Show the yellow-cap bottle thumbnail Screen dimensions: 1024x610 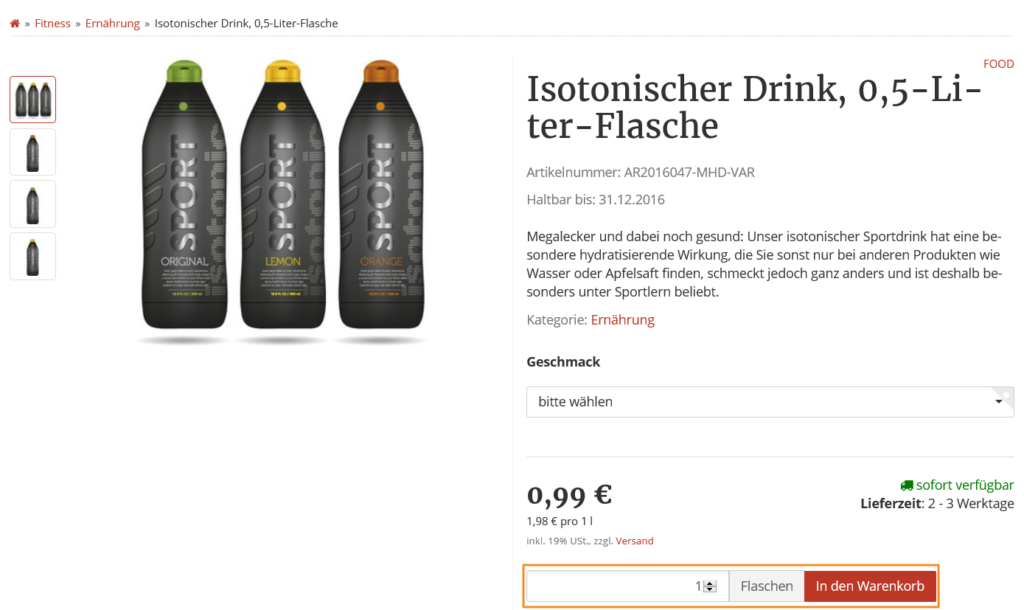(x=33, y=257)
